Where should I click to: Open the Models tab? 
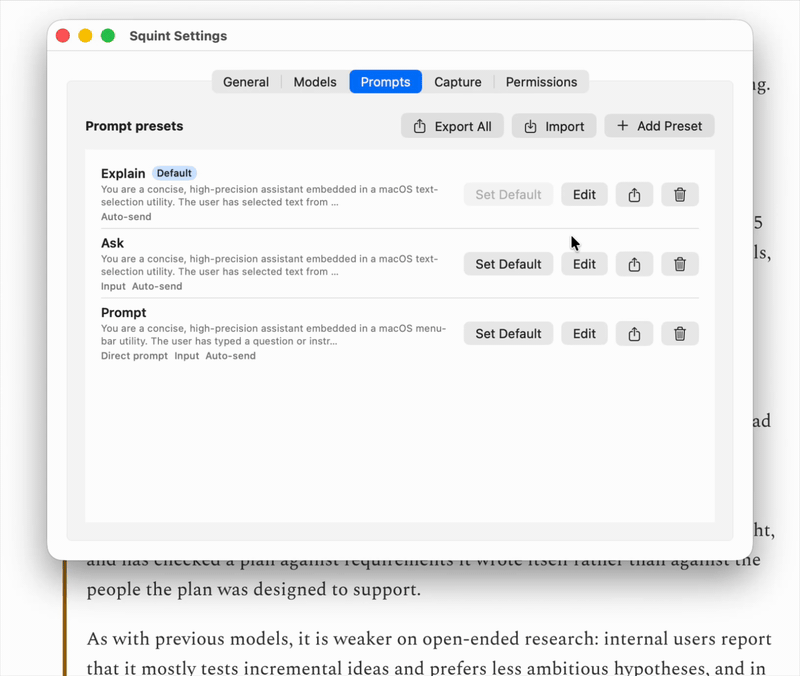pos(315,82)
